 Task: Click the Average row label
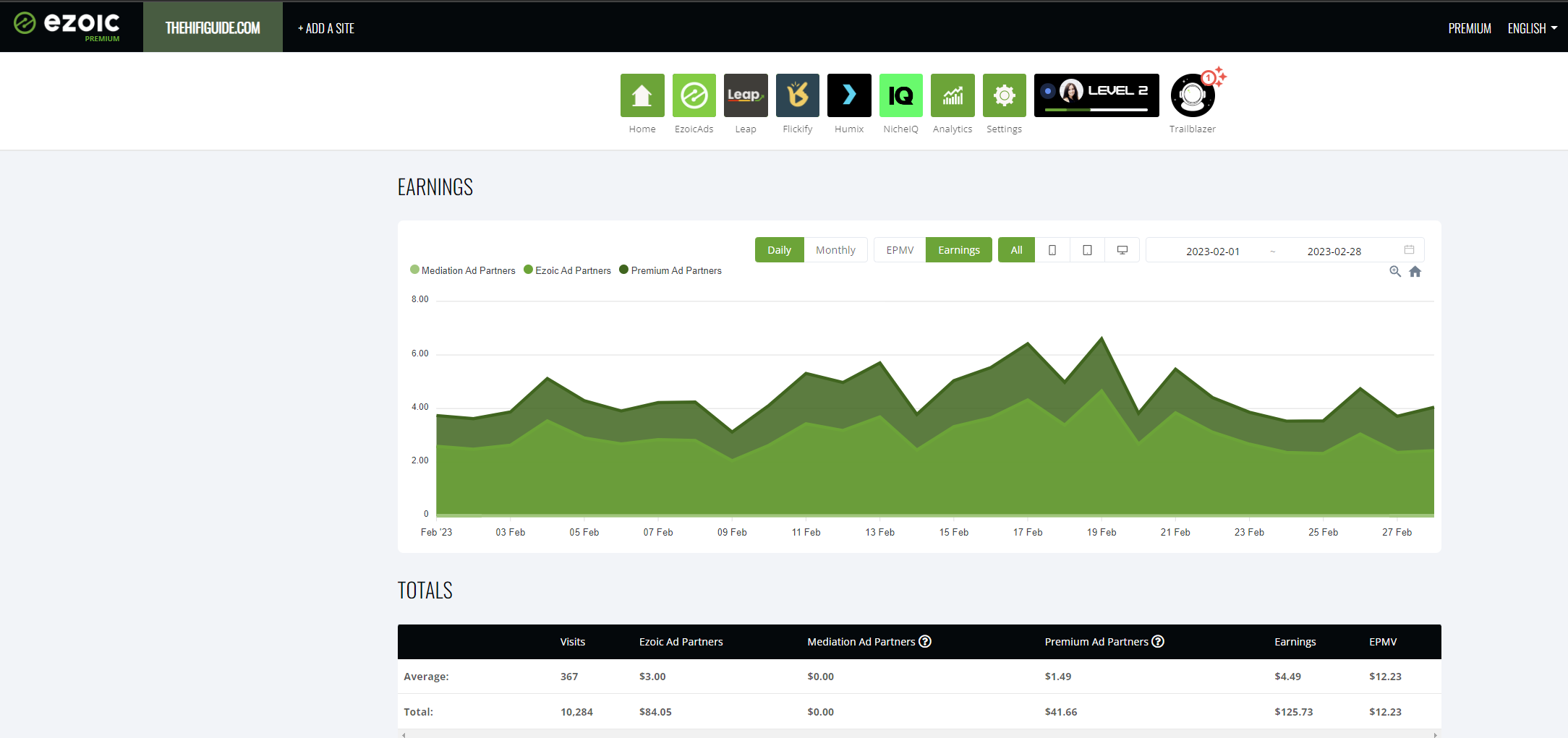click(x=426, y=677)
